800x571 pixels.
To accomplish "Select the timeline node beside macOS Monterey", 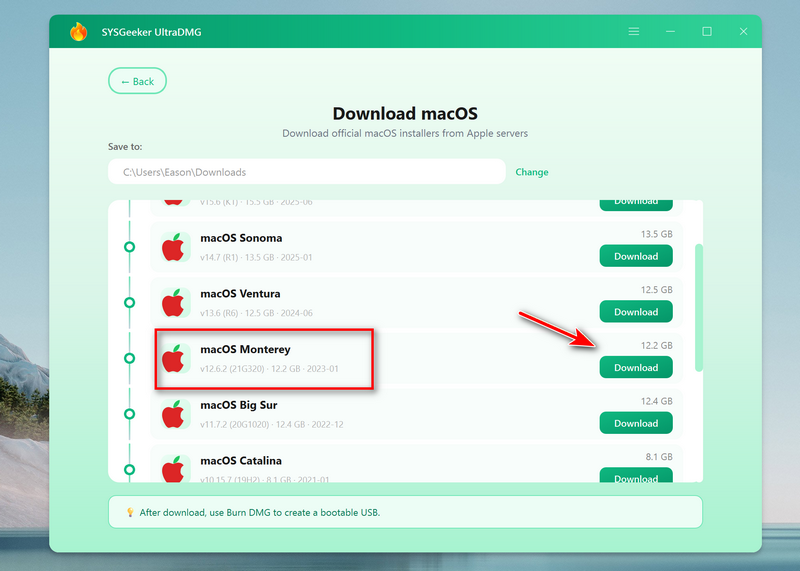I will (x=129, y=358).
